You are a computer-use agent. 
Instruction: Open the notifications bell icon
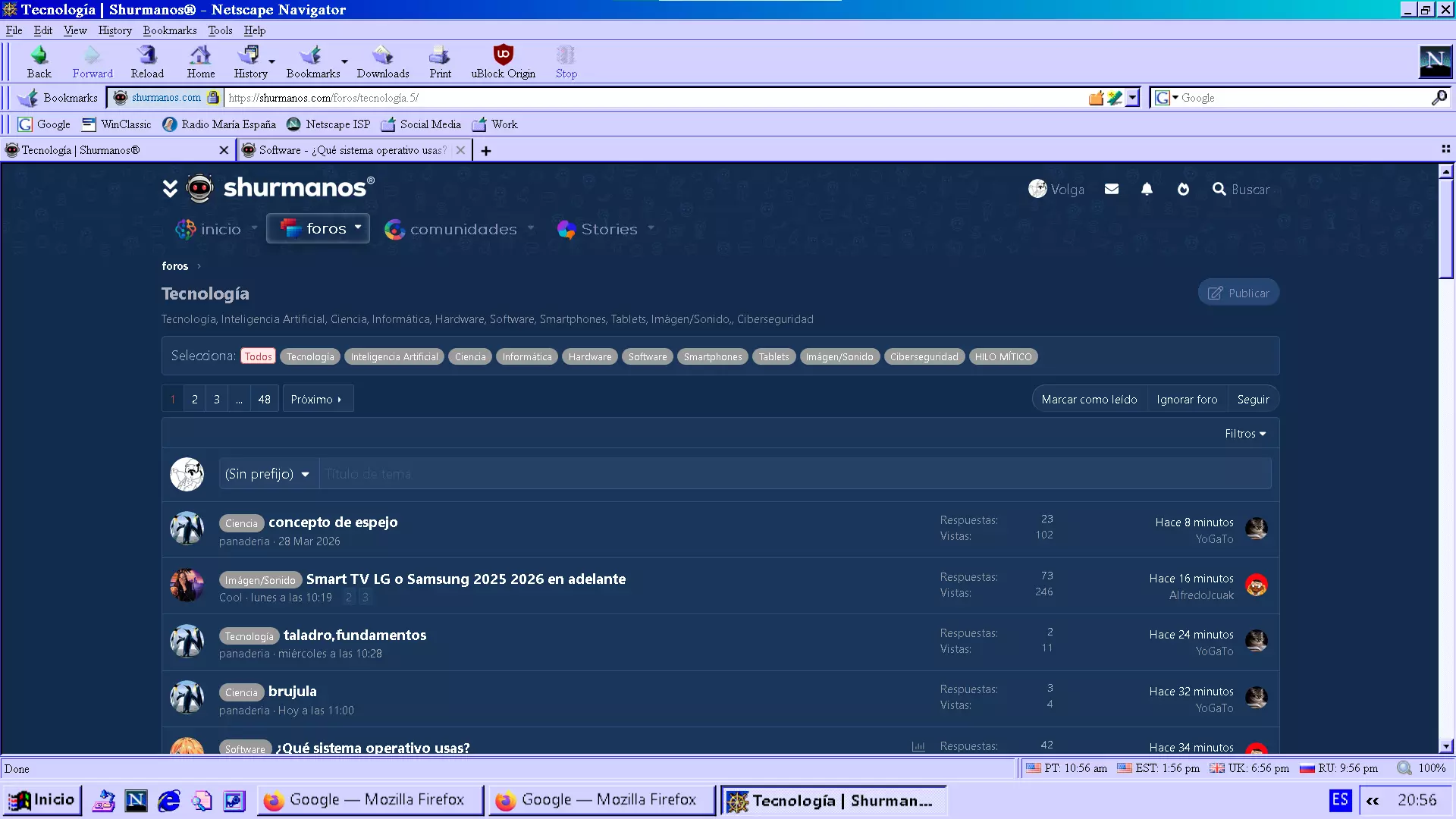[1147, 189]
